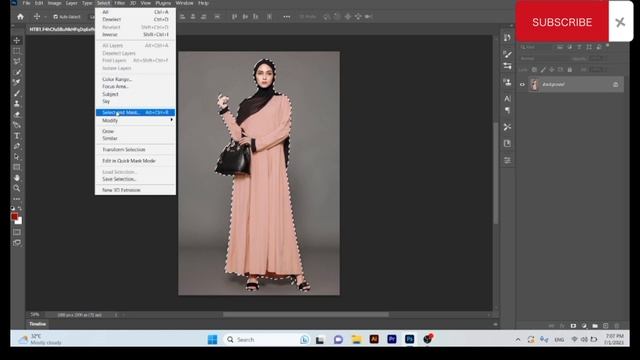Open the Character panel icon
The height and width of the screenshot is (360, 640).
tap(507, 98)
